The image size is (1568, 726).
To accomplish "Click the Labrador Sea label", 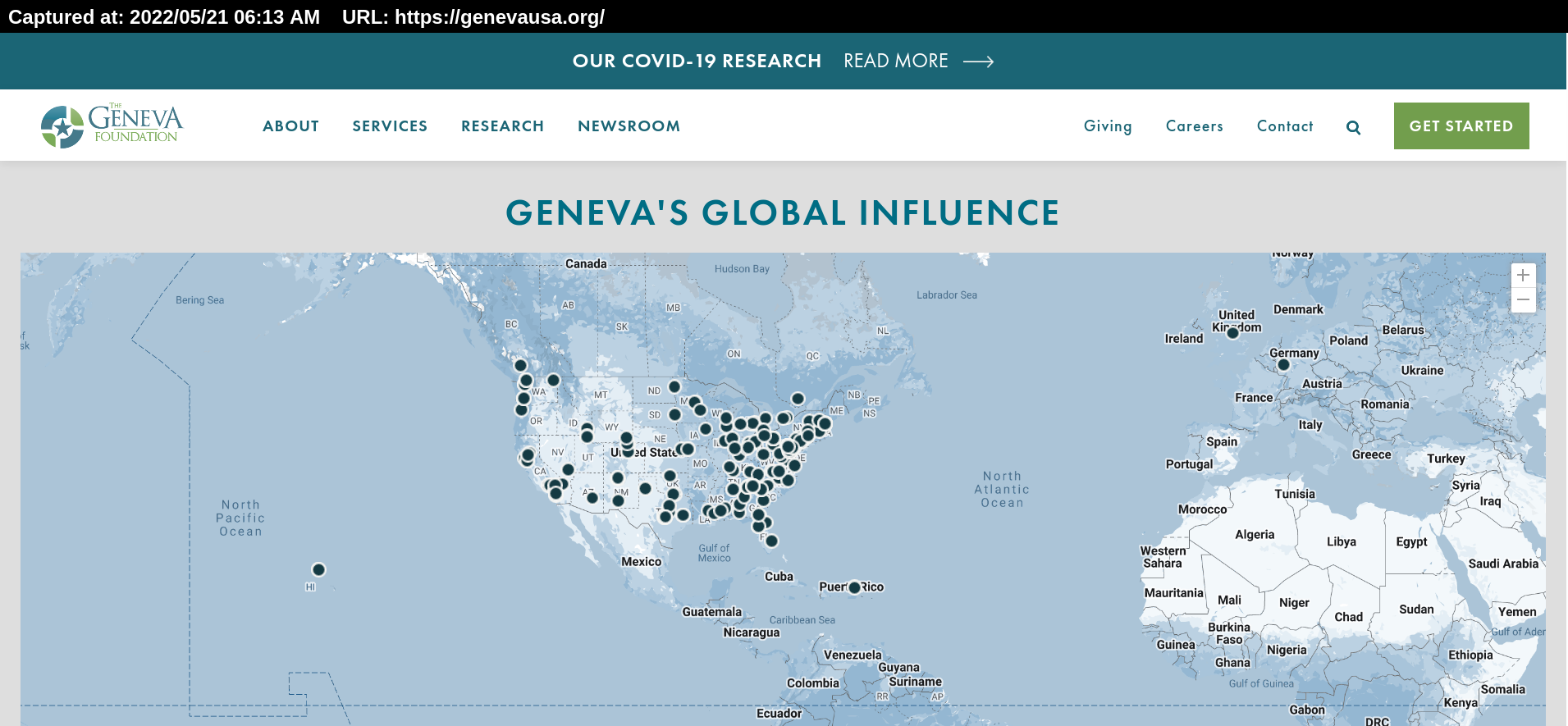I will (x=947, y=295).
